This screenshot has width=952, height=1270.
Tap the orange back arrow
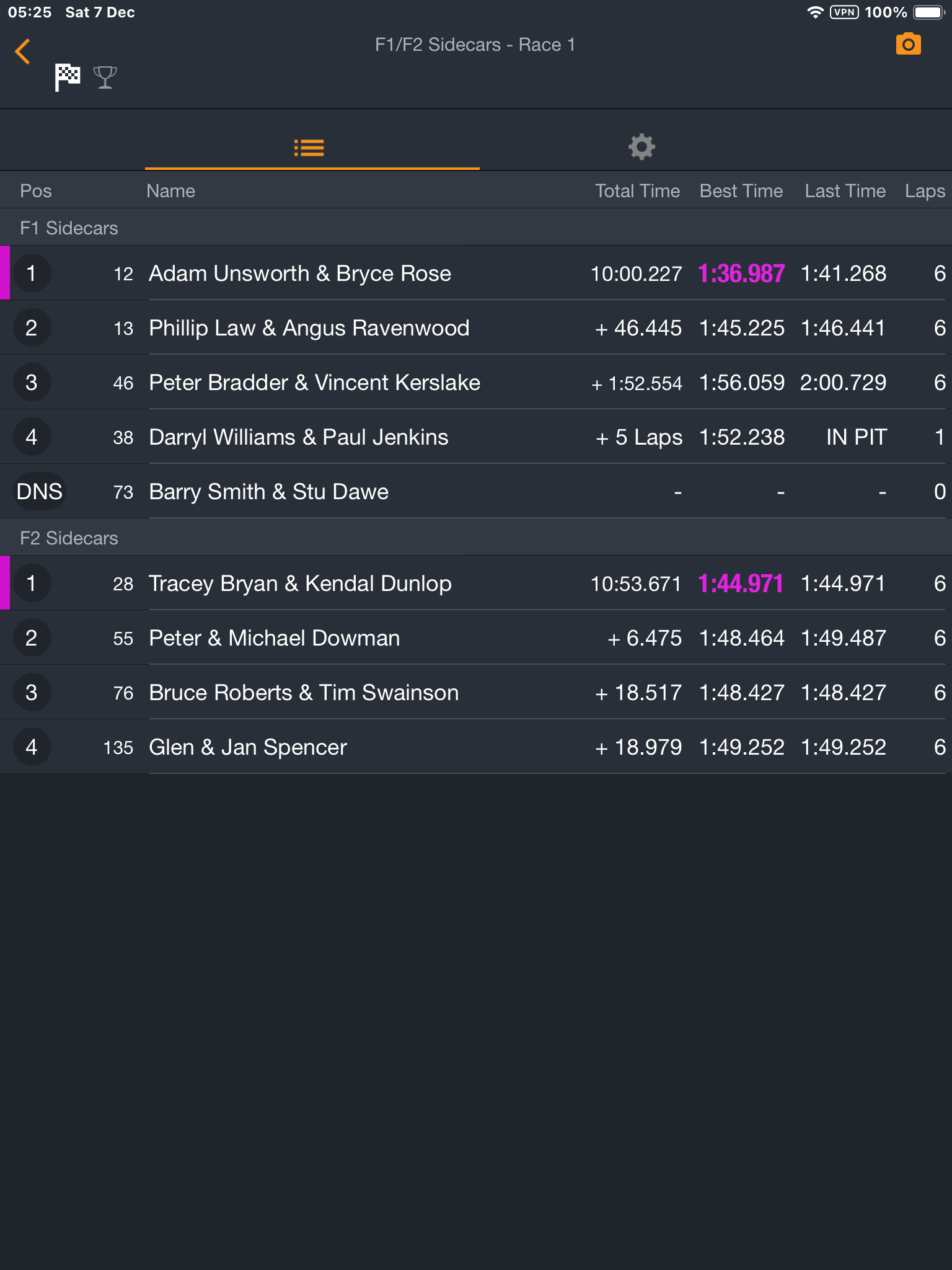23,51
